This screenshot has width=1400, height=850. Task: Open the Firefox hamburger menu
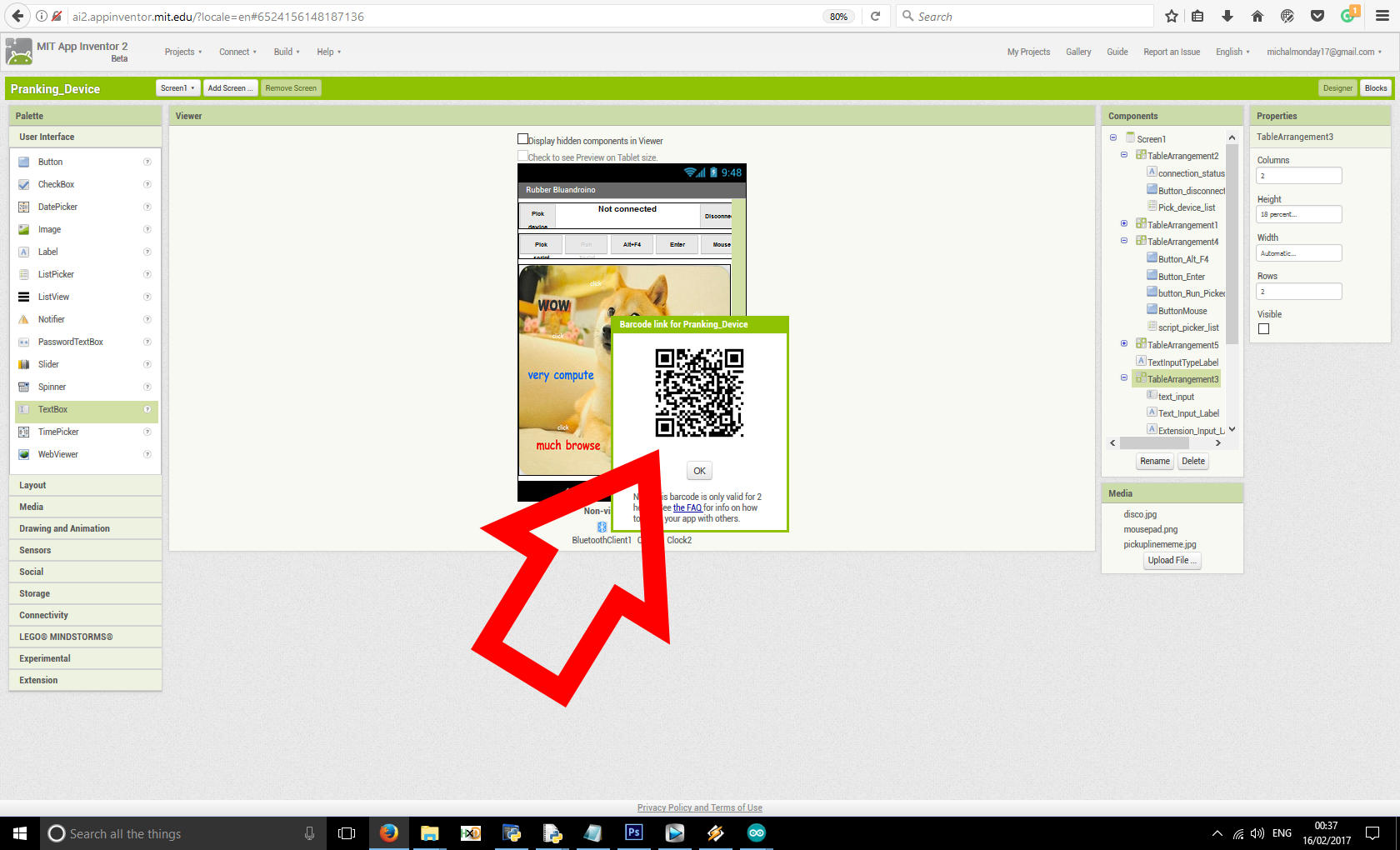click(1382, 16)
